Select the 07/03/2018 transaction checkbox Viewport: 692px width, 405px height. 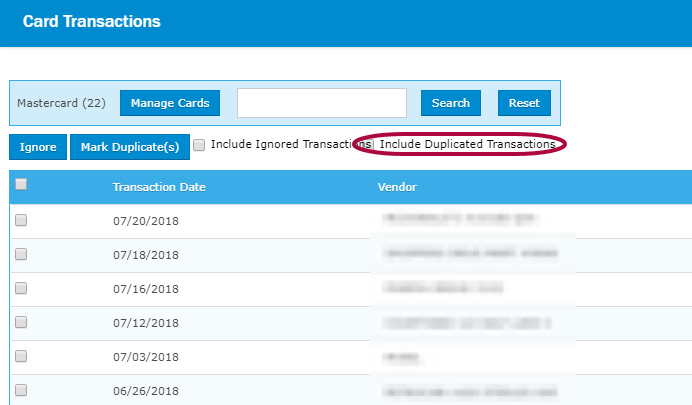click(21, 357)
